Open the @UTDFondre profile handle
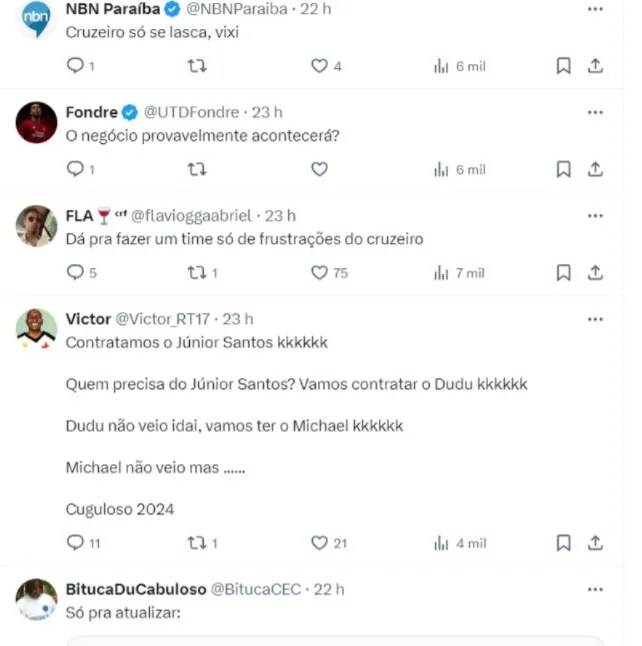This screenshot has height=646, width=642. [x=193, y=112]
